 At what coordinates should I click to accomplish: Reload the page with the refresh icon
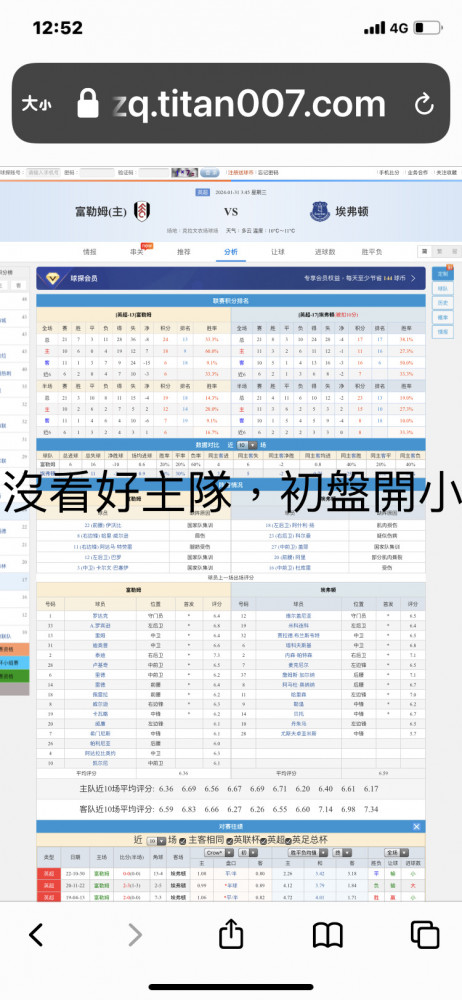(424, 104)
